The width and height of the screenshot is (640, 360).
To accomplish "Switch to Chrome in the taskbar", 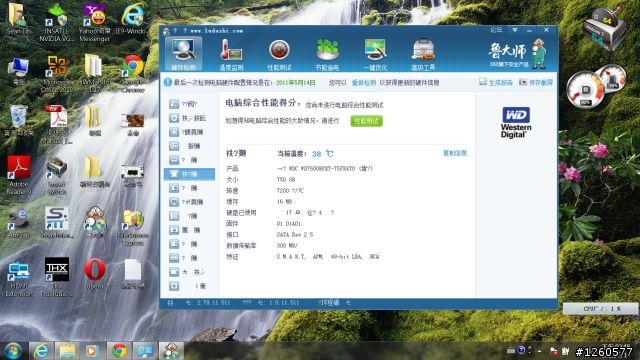I will coord(119,351).
